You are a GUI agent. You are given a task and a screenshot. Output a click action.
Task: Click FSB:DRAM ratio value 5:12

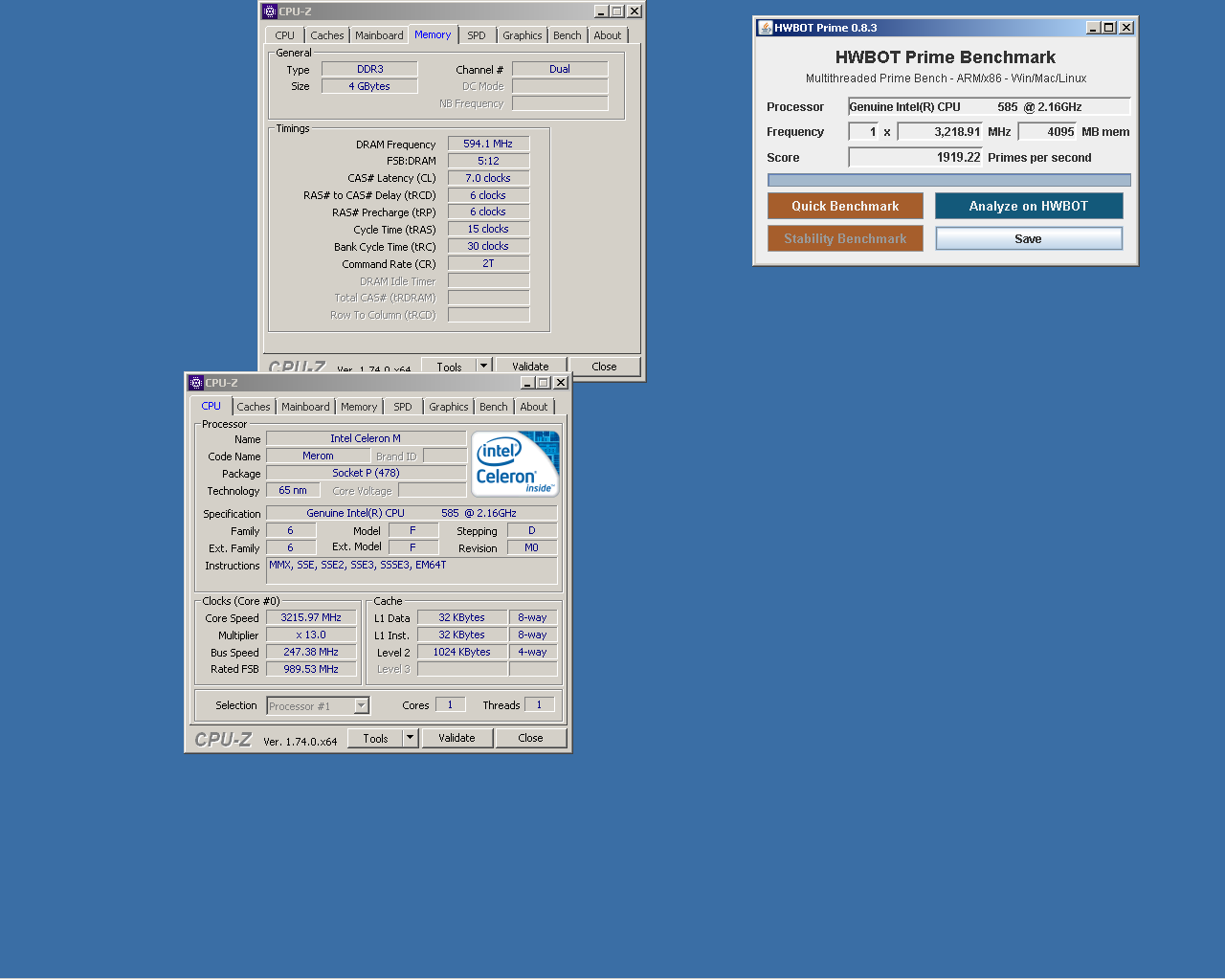[x=488, y=162]
